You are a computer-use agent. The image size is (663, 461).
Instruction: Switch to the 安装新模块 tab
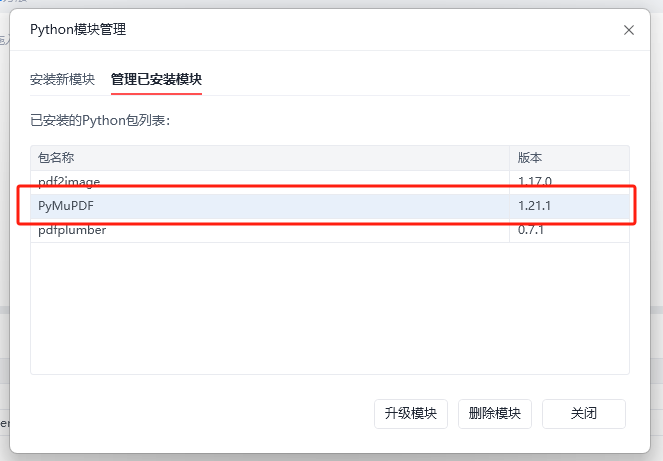[62, 79]
